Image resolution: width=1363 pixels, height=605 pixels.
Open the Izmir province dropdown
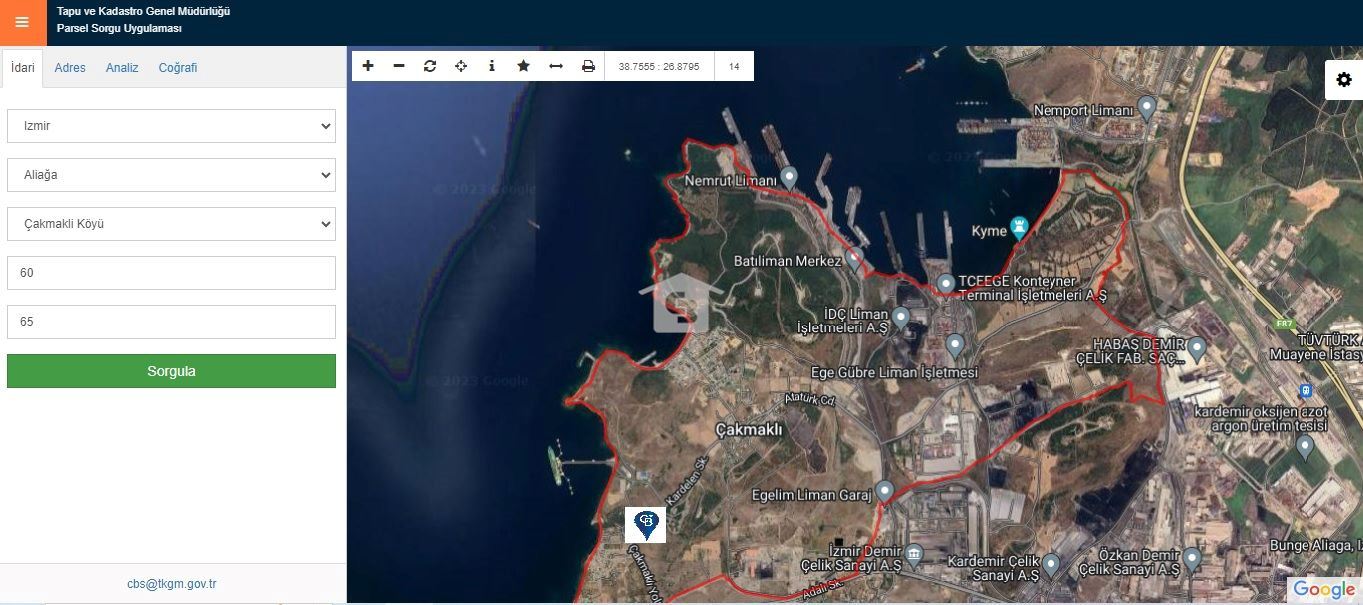pos(171,126)
